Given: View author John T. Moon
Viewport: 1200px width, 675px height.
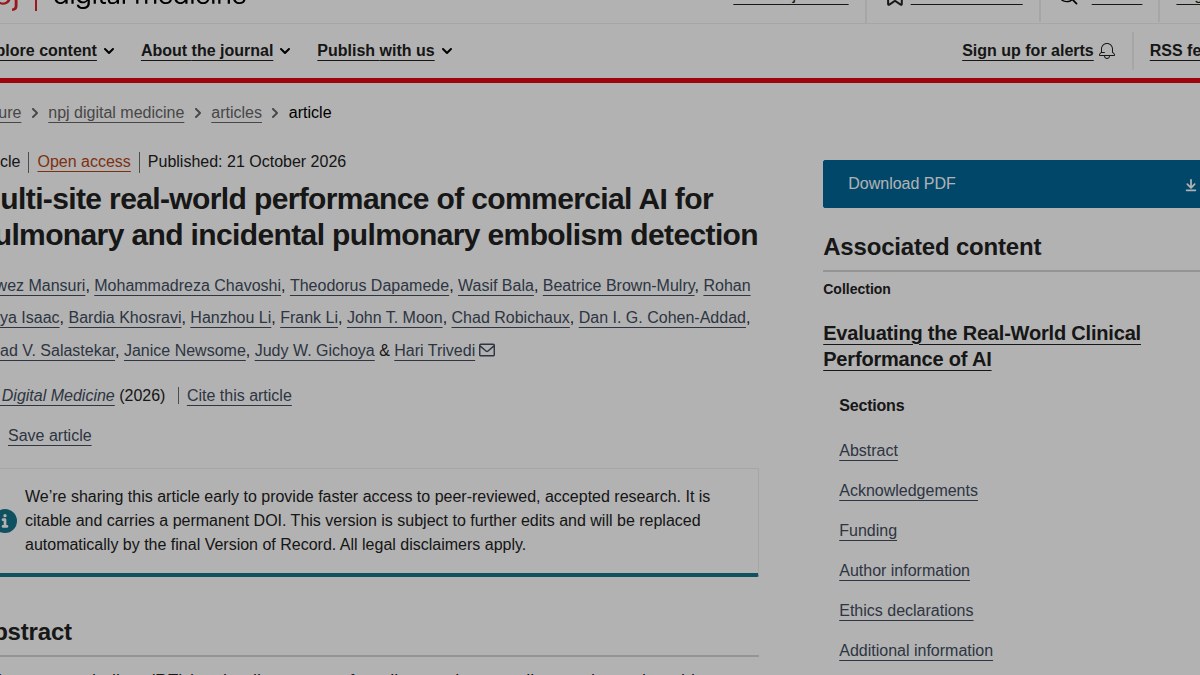Looking at the screenshot, I should pyautogui.click(x=395, y=318).
